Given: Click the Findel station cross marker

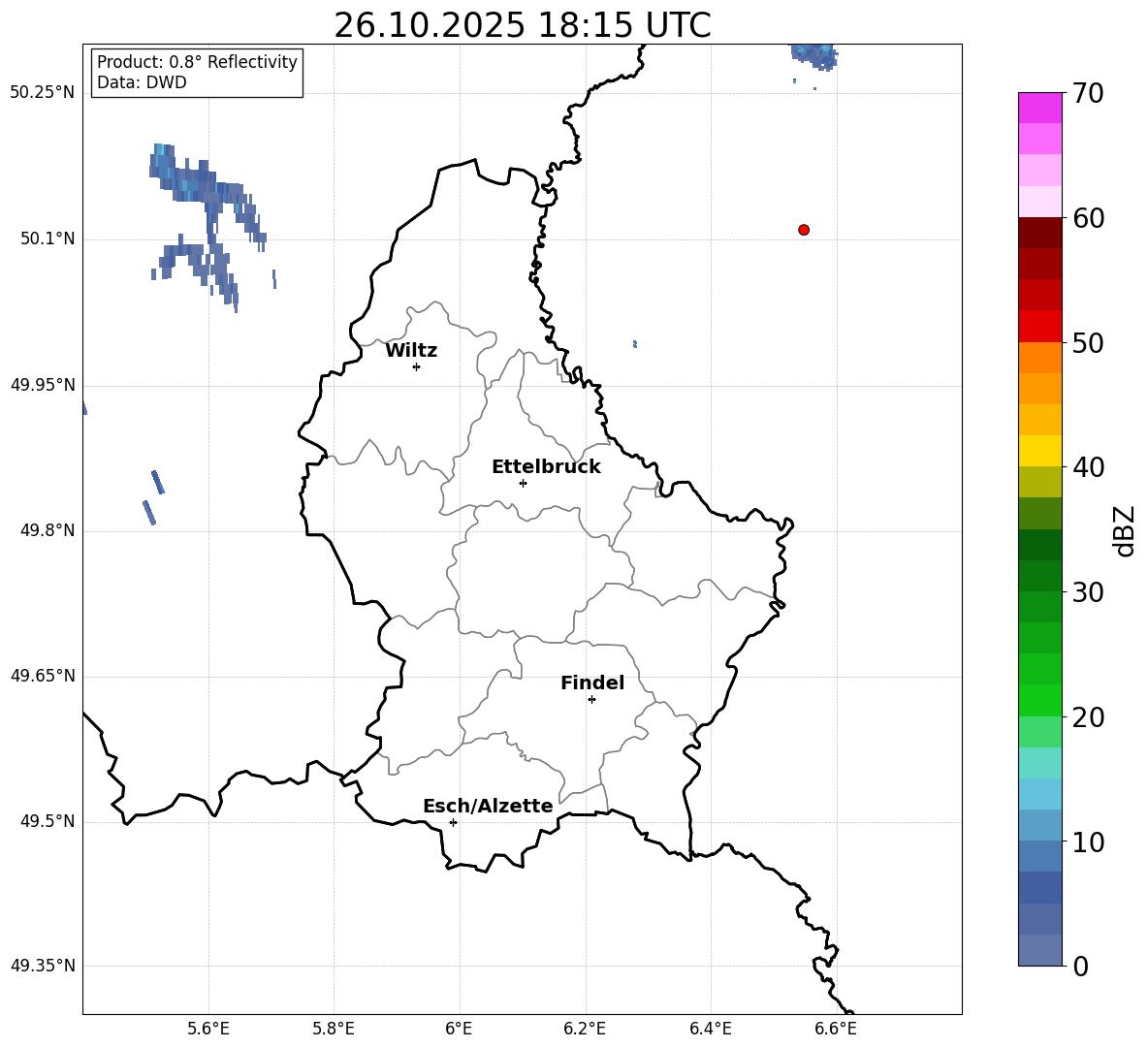Looking at the screenshot, I should tap(591, 700).
